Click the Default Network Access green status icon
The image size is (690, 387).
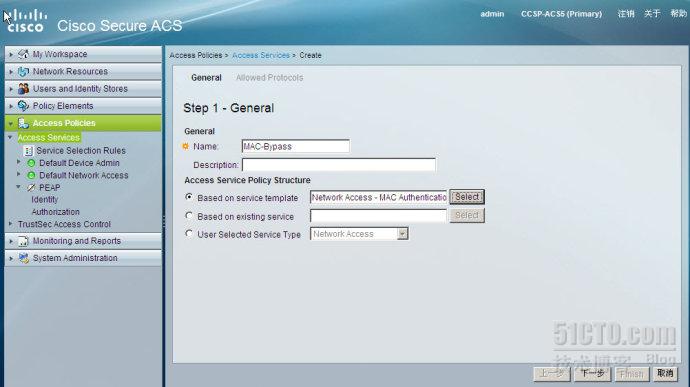31,175
